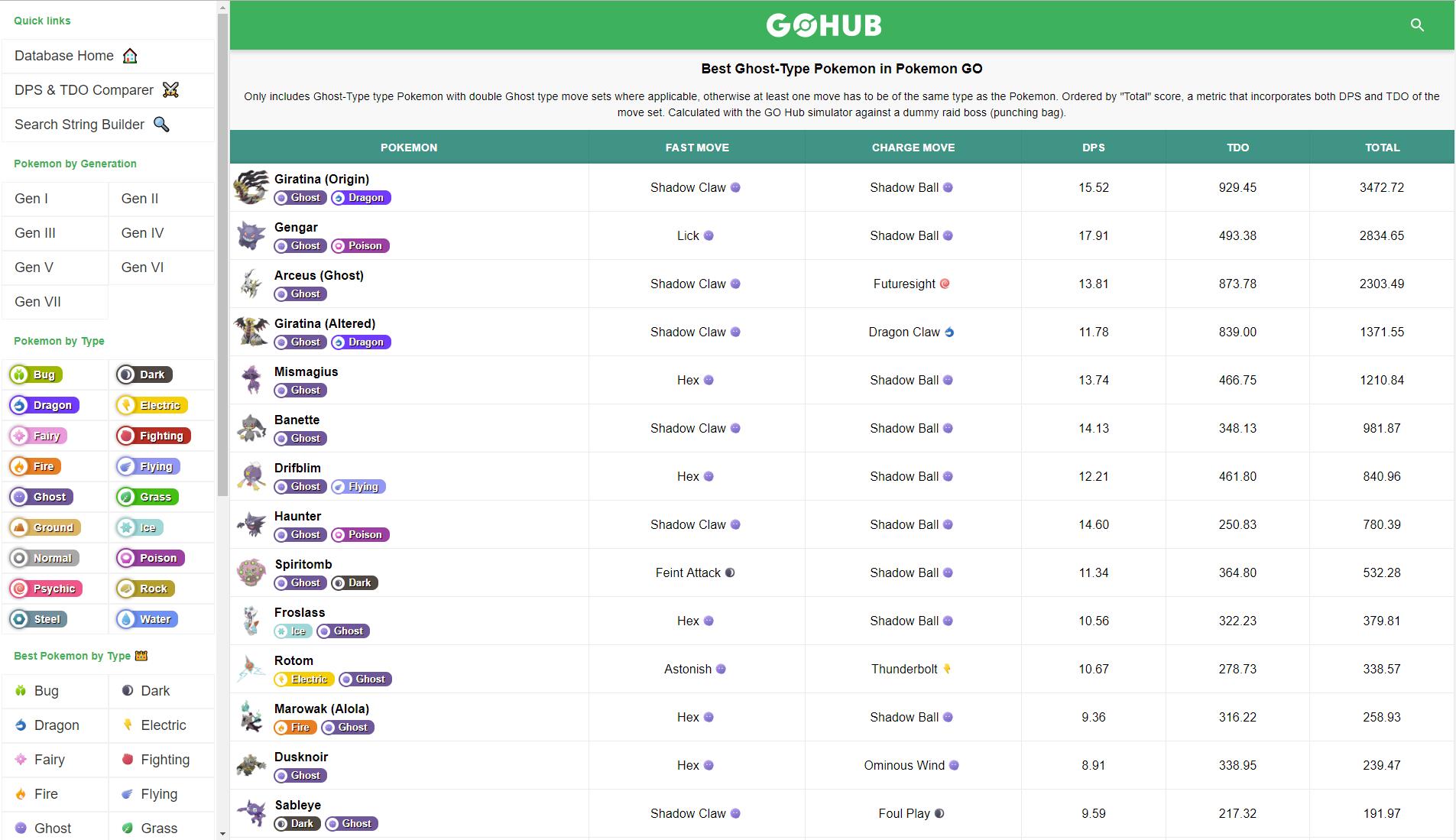Open the search magnifier in the header
Viewport: 1456px width, 840px height.
point(1417,25)
